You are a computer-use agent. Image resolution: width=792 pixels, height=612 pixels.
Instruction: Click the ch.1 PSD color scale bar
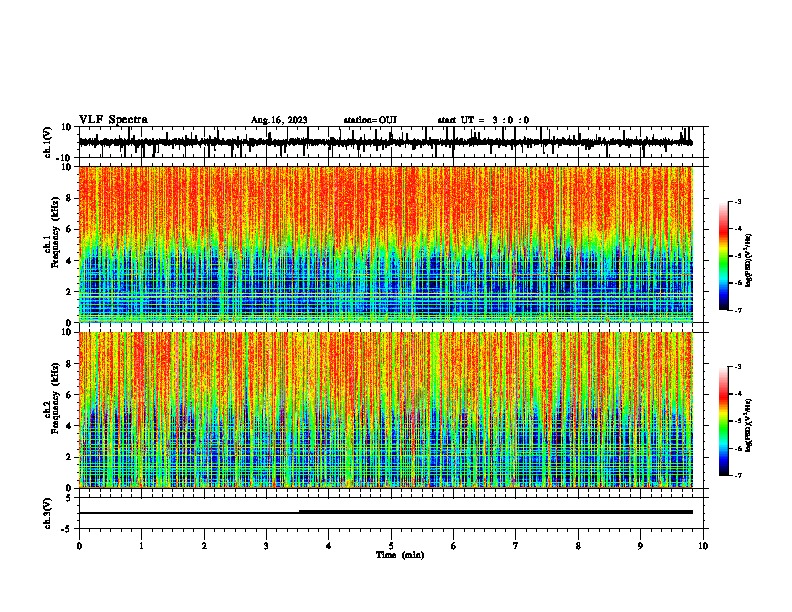[723, 256]
